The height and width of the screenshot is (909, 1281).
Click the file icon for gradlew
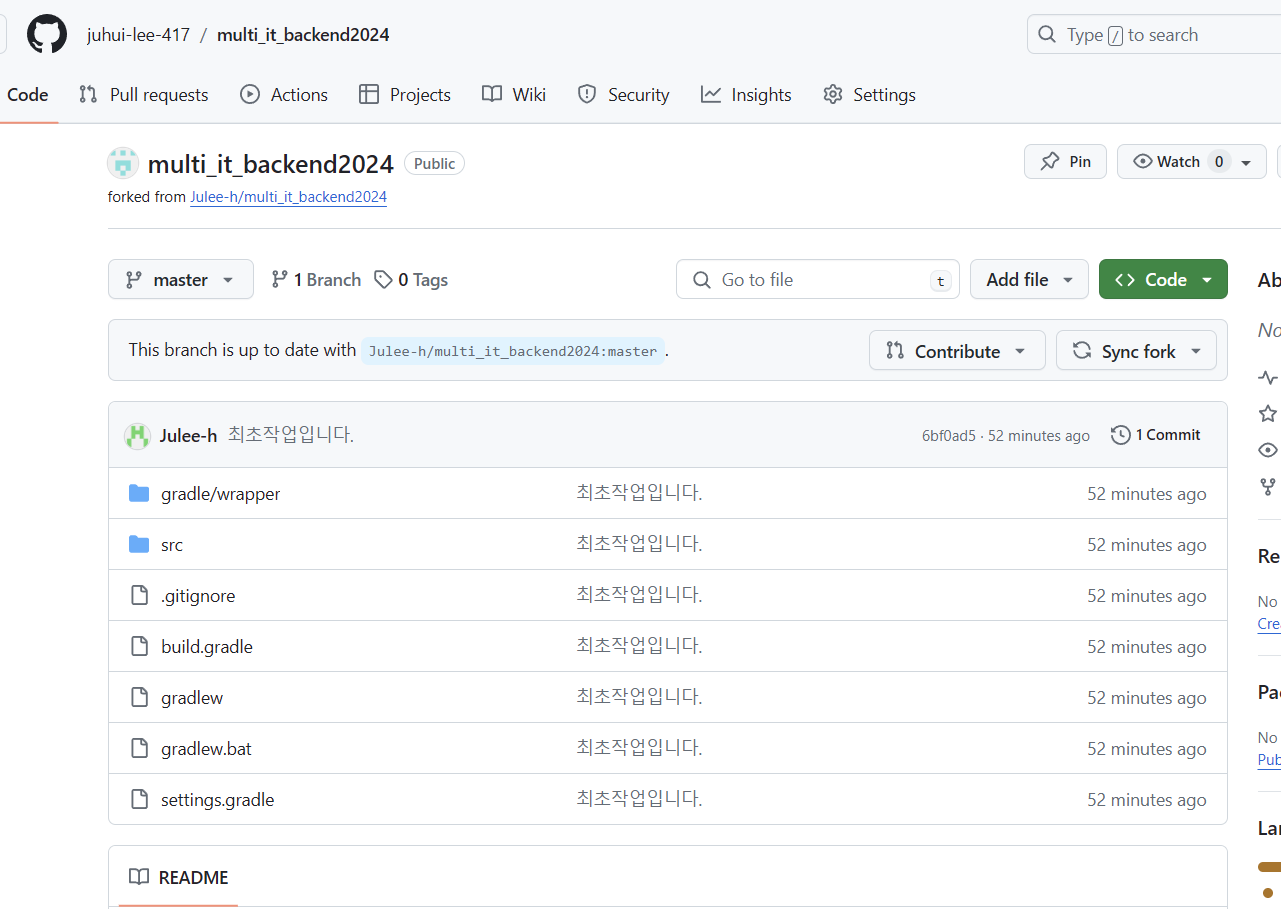(x=140, y=698)
